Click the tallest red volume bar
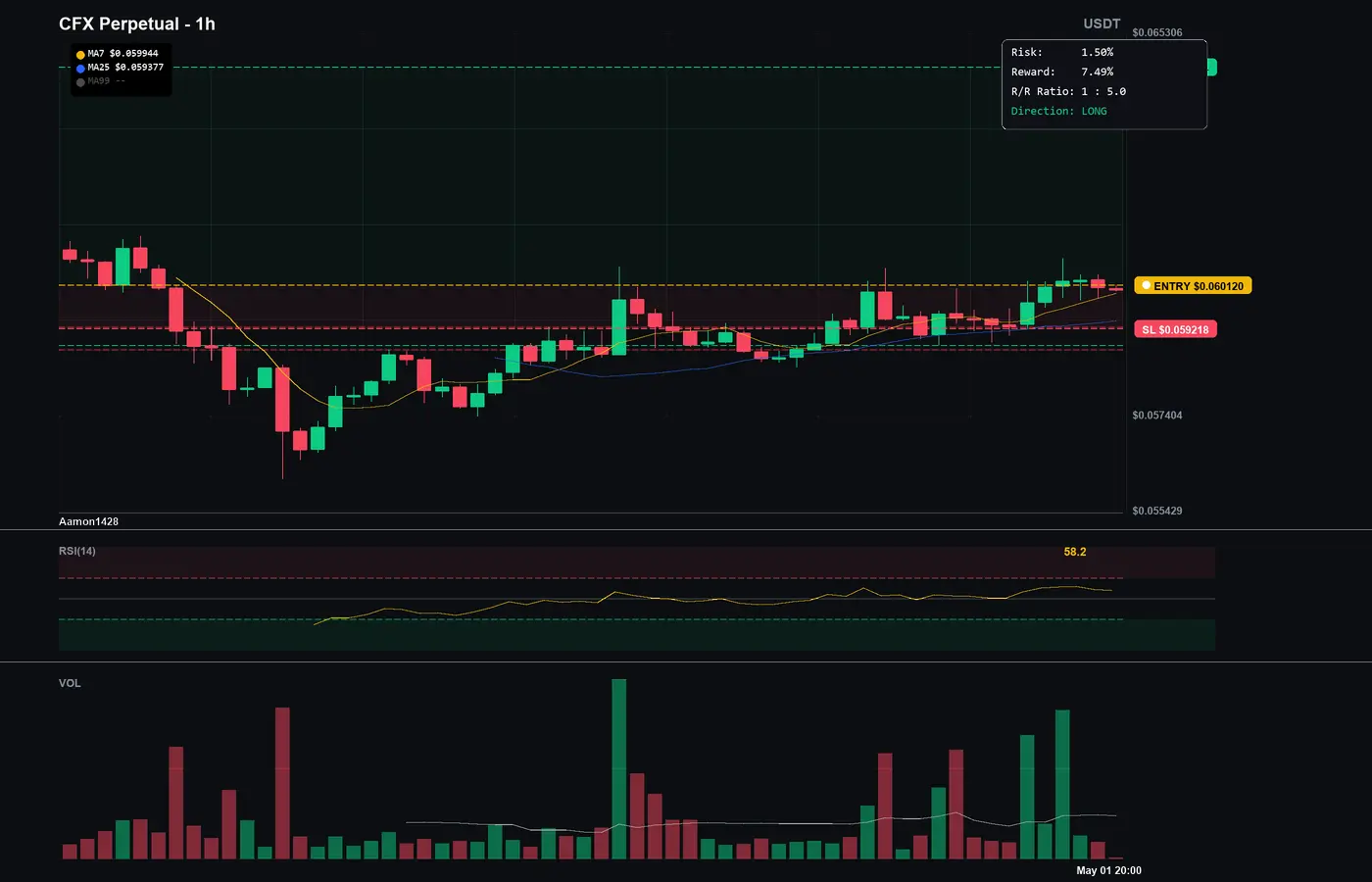This screenshot has height=882, width=1372. [x=282, y=783]
